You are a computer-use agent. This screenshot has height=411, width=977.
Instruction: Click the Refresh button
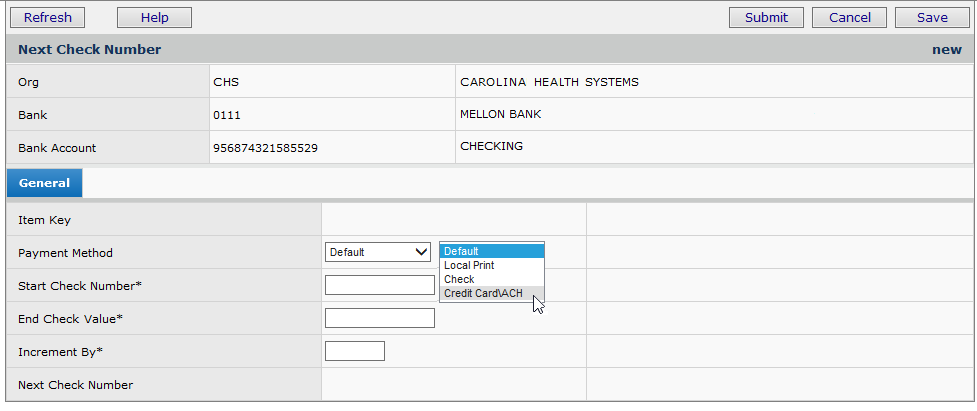point(48,17)
